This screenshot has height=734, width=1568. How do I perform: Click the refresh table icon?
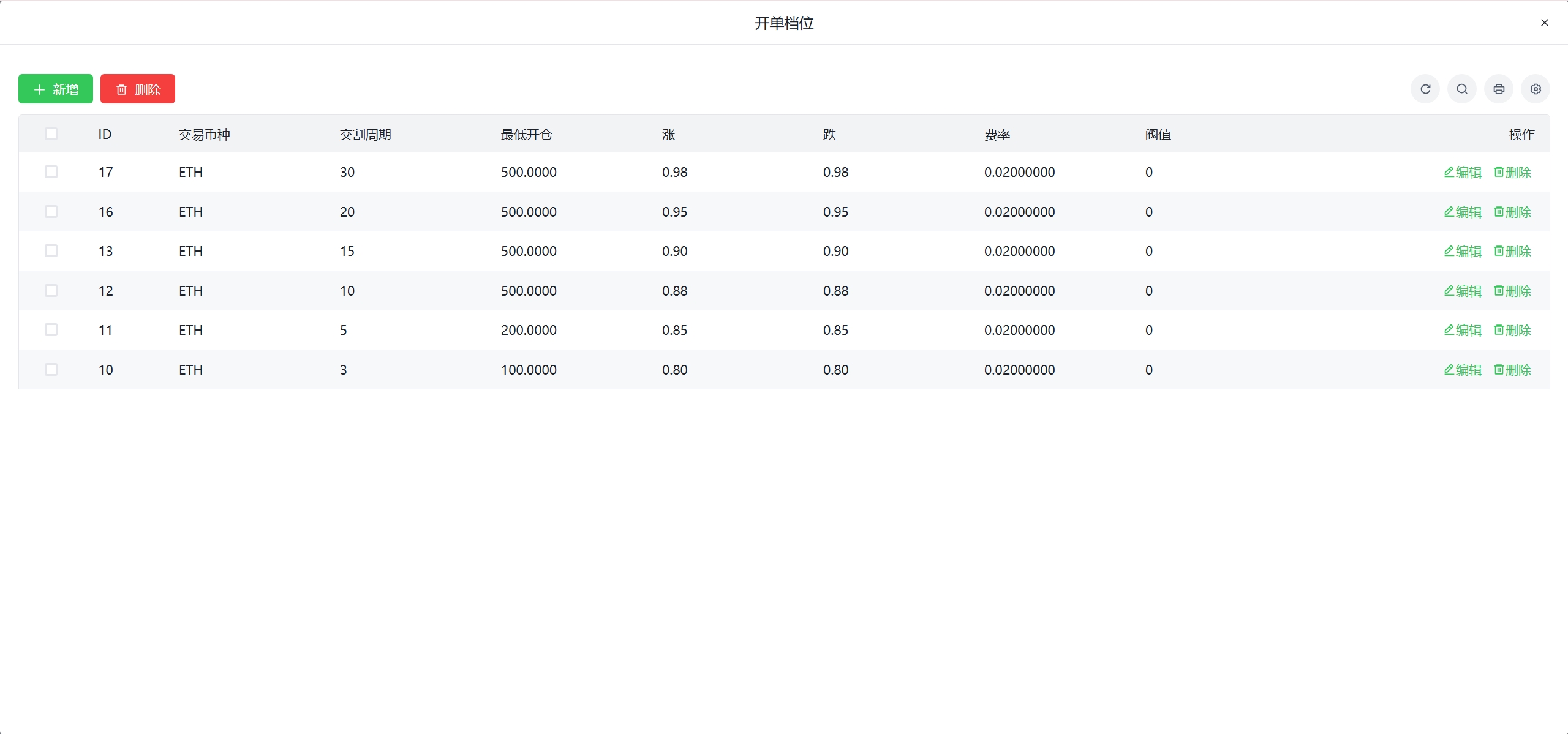click(1425, 89)
